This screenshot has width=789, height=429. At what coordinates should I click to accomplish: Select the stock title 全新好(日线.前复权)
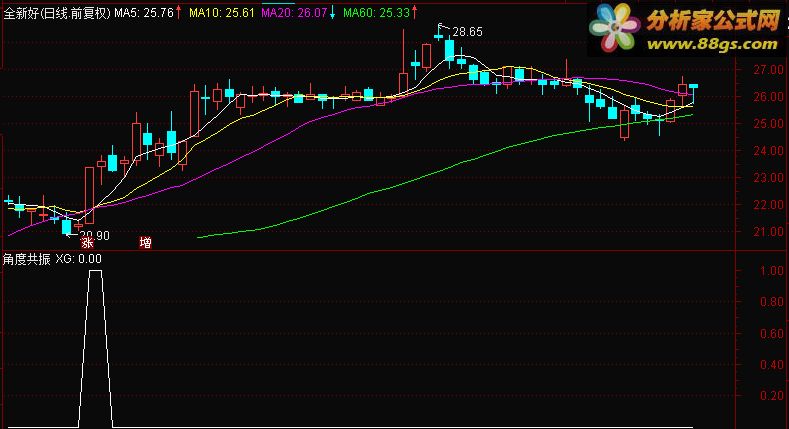57,13
